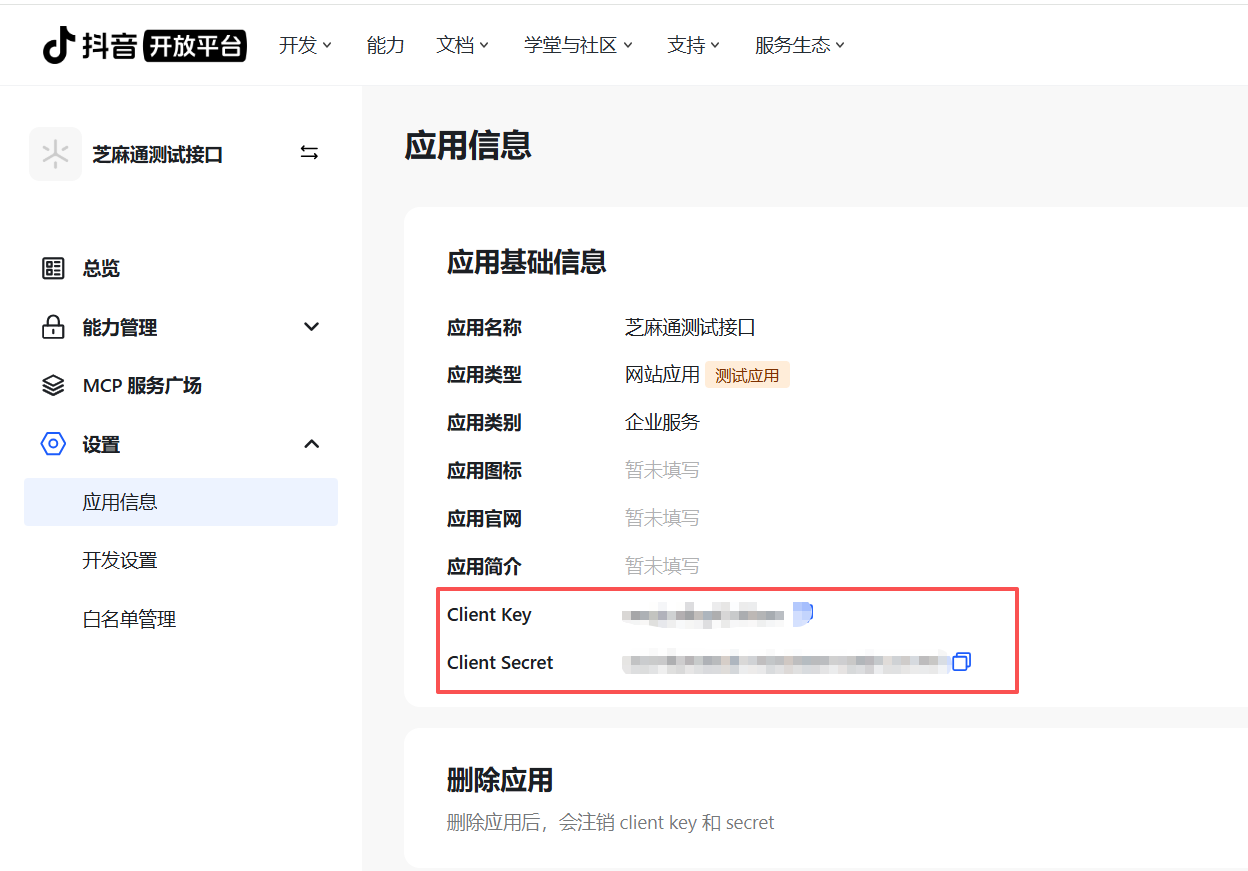1248x871 pixels.
Task: Click the hexagon settings icon beside 设置
Action: pos(53,444)
